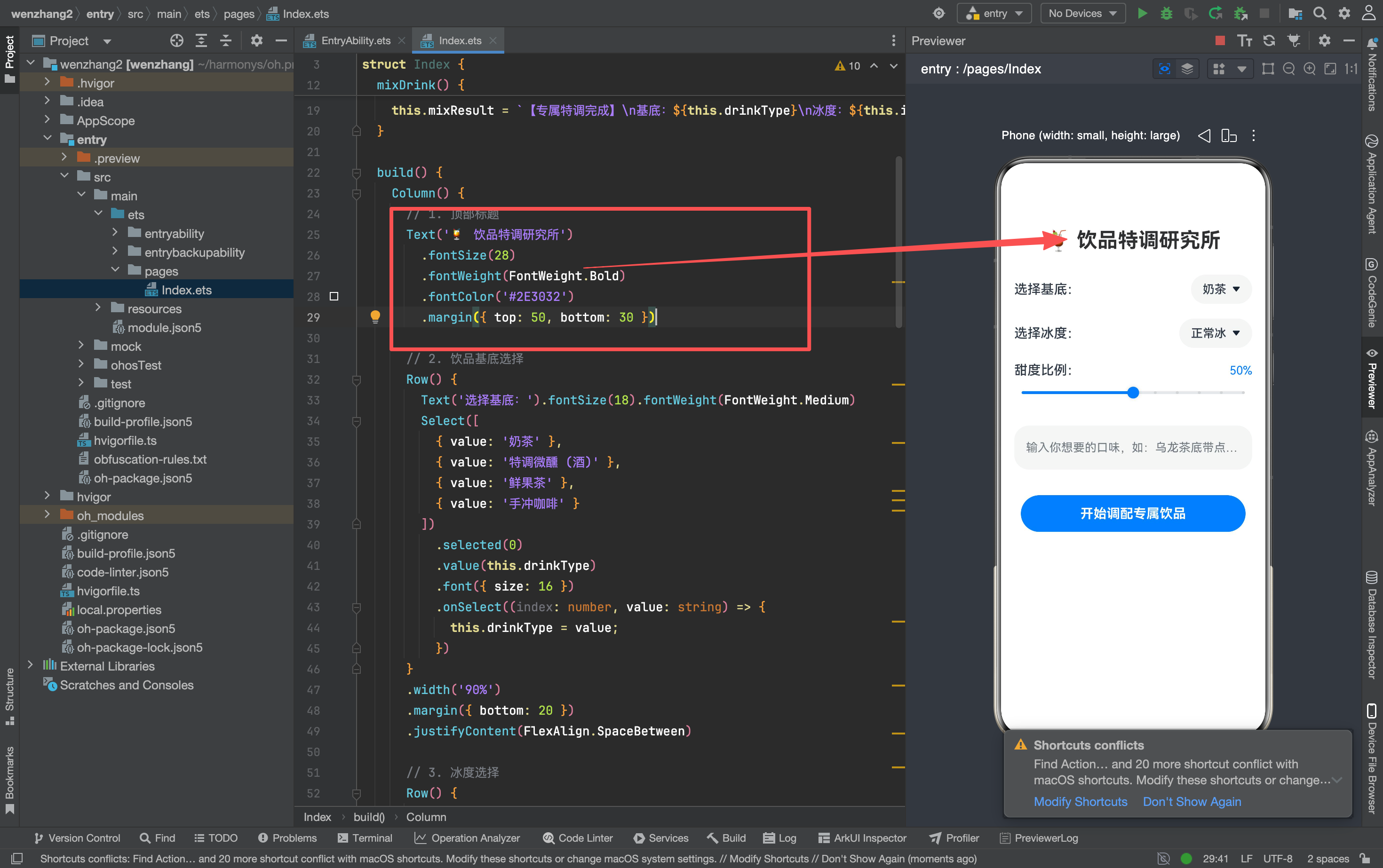1383x868 pixels.
Task: Toggle the Device File Browser panel
Action: [x=1372, y=758]
